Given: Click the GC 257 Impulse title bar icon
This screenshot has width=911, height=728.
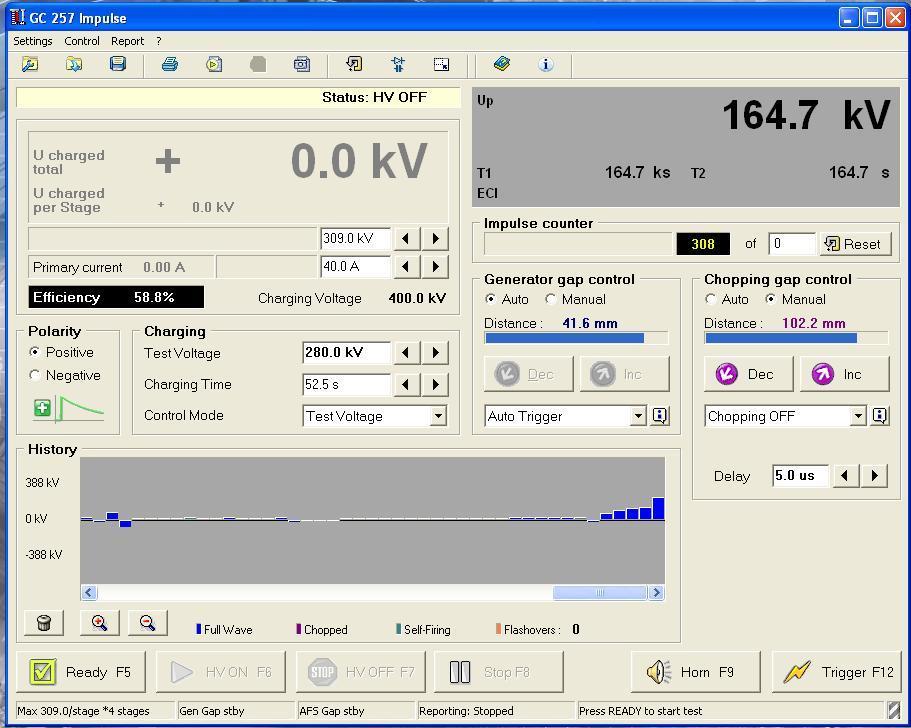Looking at the screenshot, I should [18, 17].
